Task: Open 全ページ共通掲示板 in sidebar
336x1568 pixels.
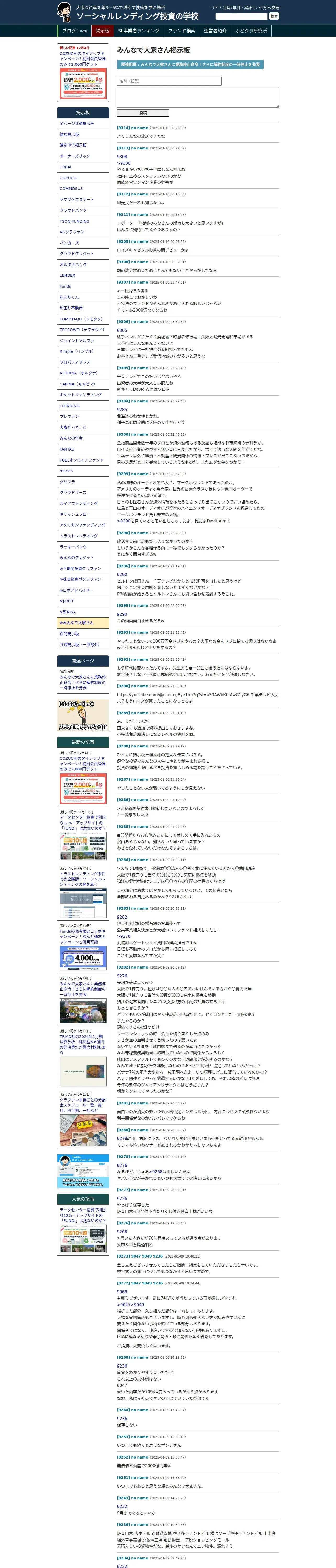Action: pos(83,124)
